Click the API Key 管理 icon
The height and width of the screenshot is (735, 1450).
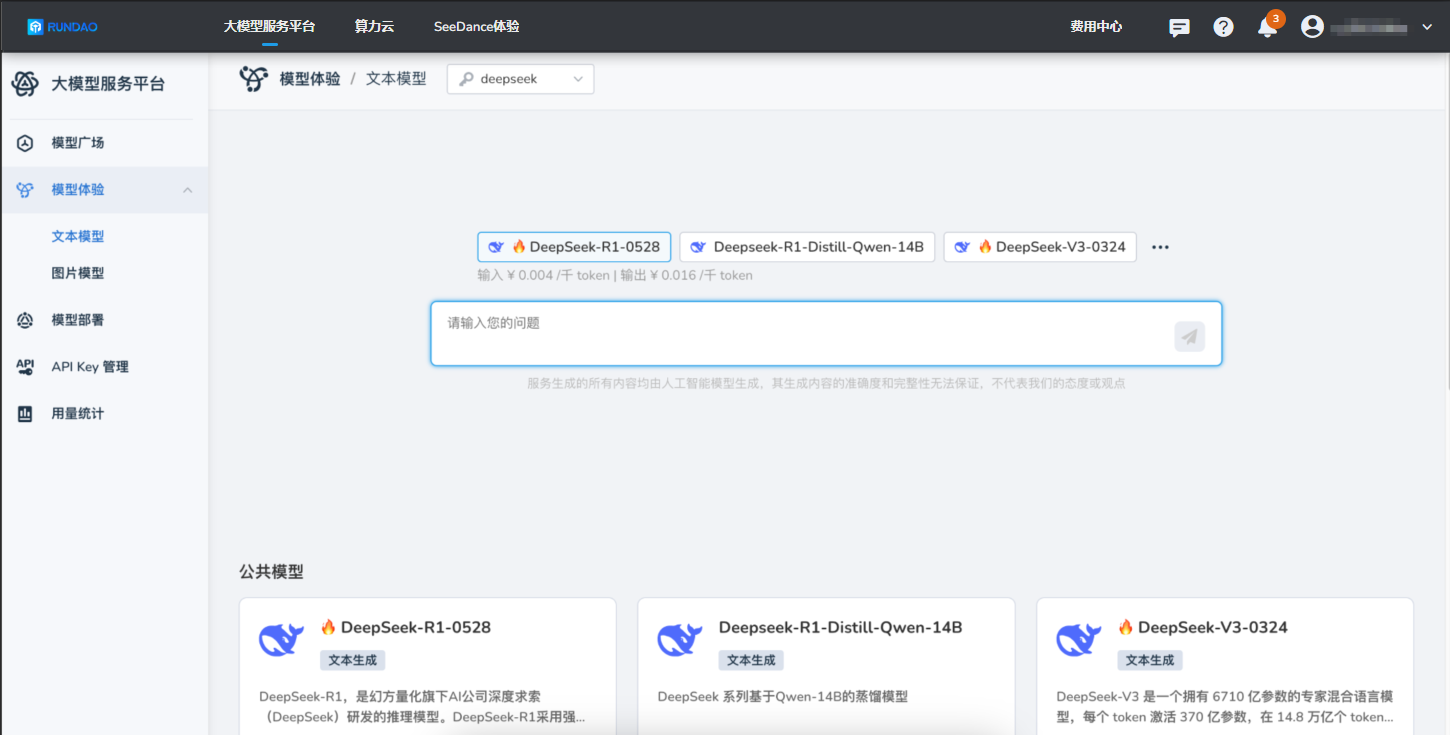[x=25, y=367]
